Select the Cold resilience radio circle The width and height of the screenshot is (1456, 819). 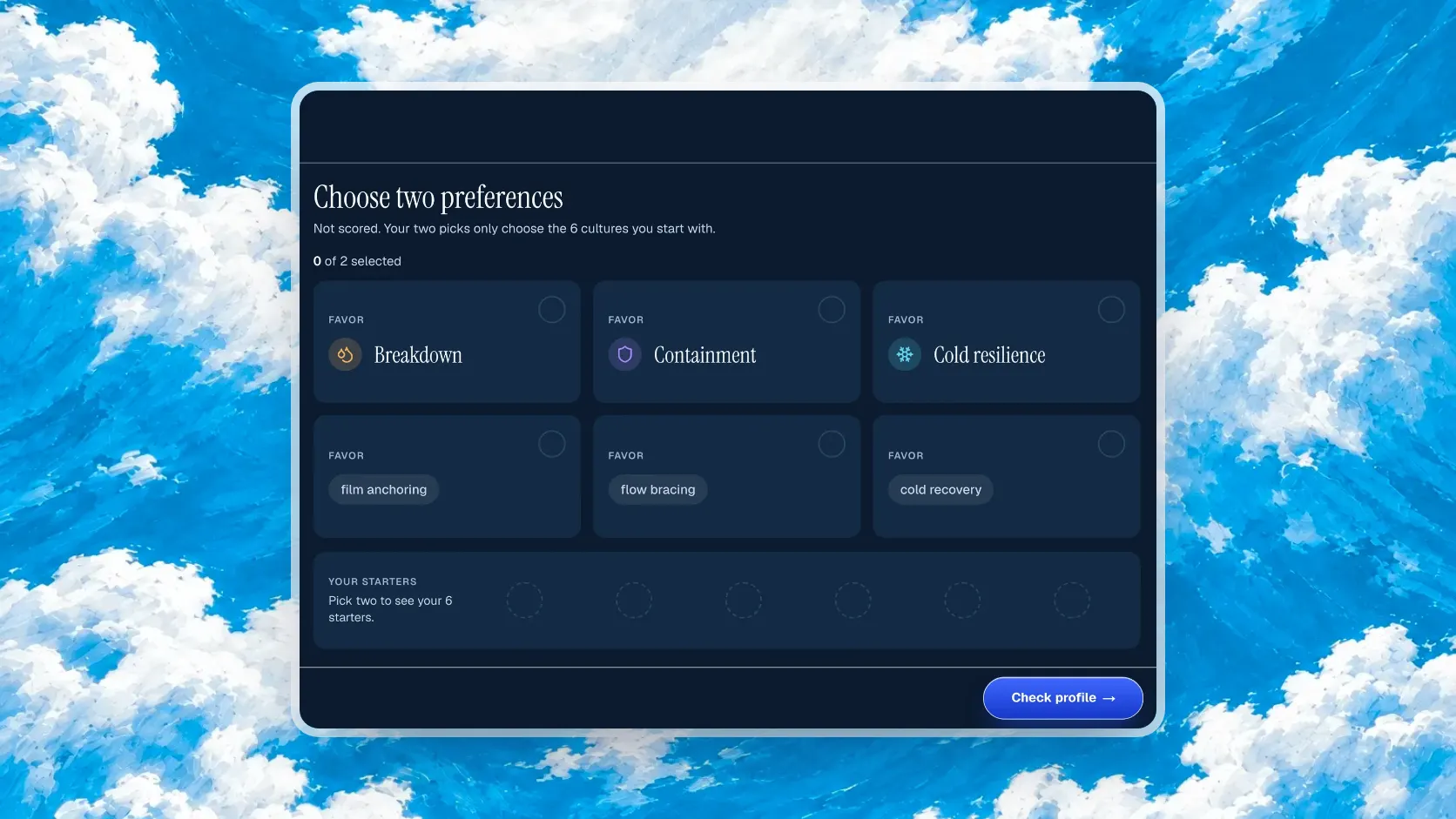pos(1111,309)
